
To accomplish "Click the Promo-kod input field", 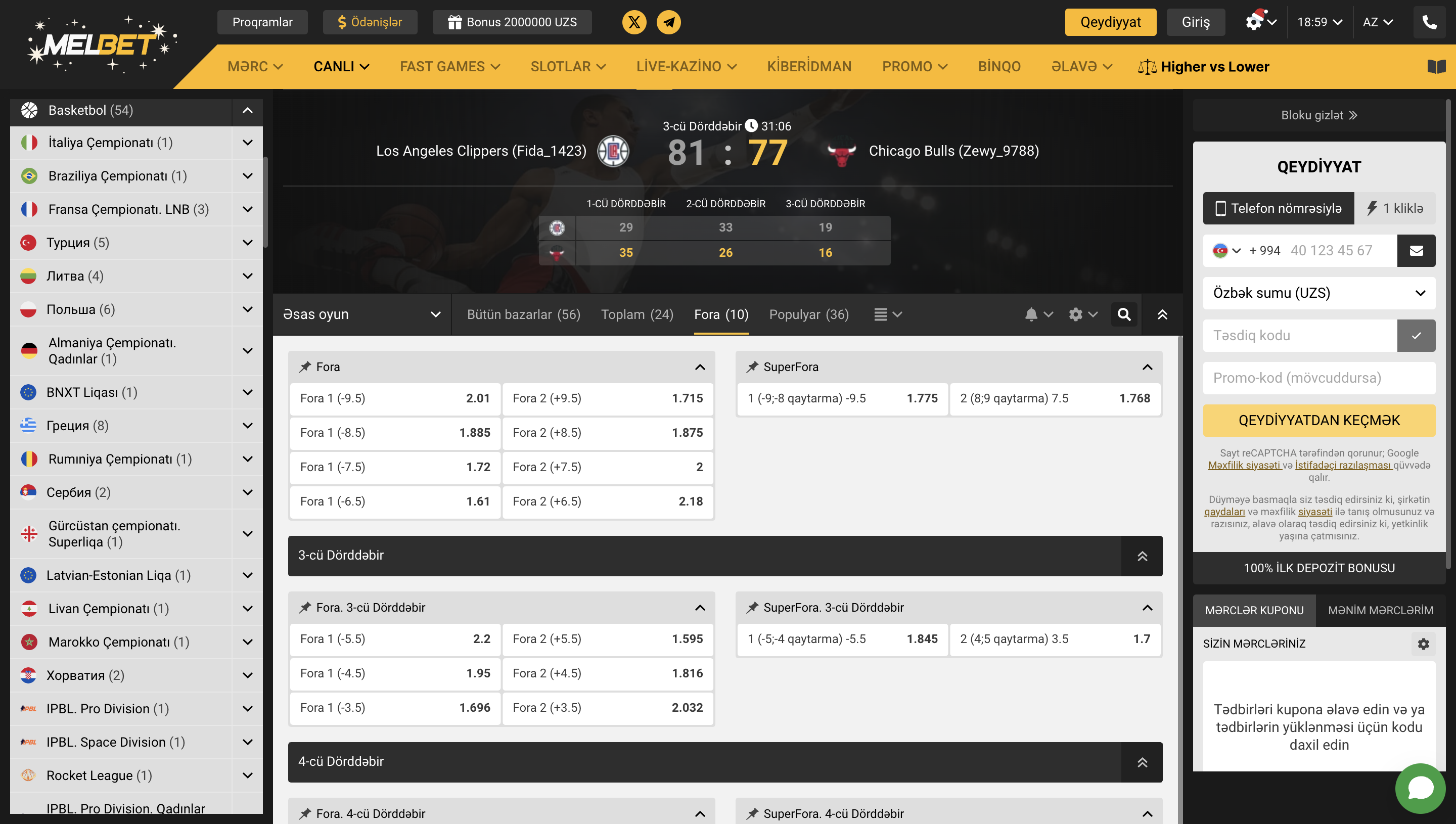I will [1318, 378].
